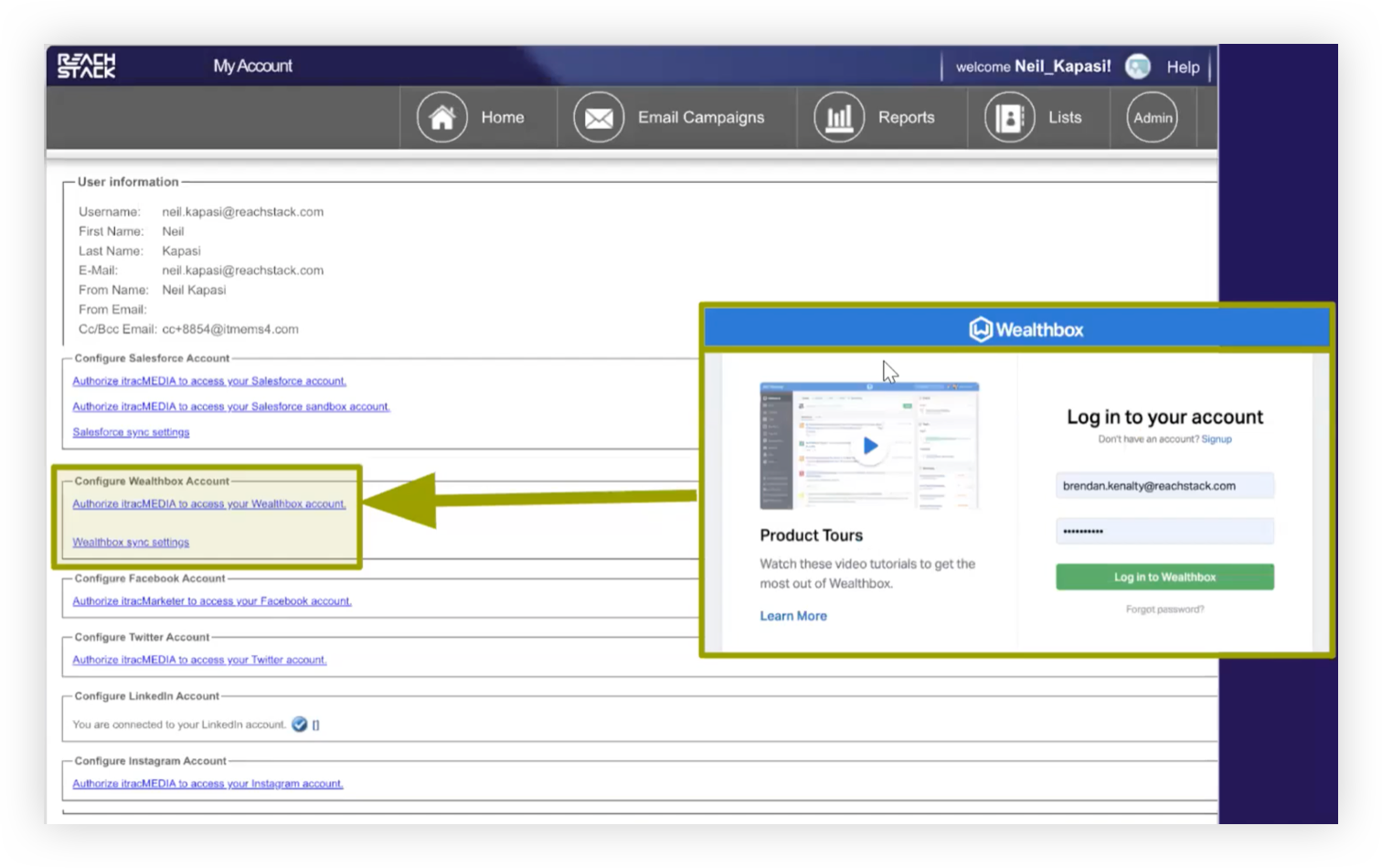Image resolution: width=1382 pixels, height=868 pixels.
Task: Click the Cc/Bcc email cc+8854@itmems4.com
Action: [230, 329]
